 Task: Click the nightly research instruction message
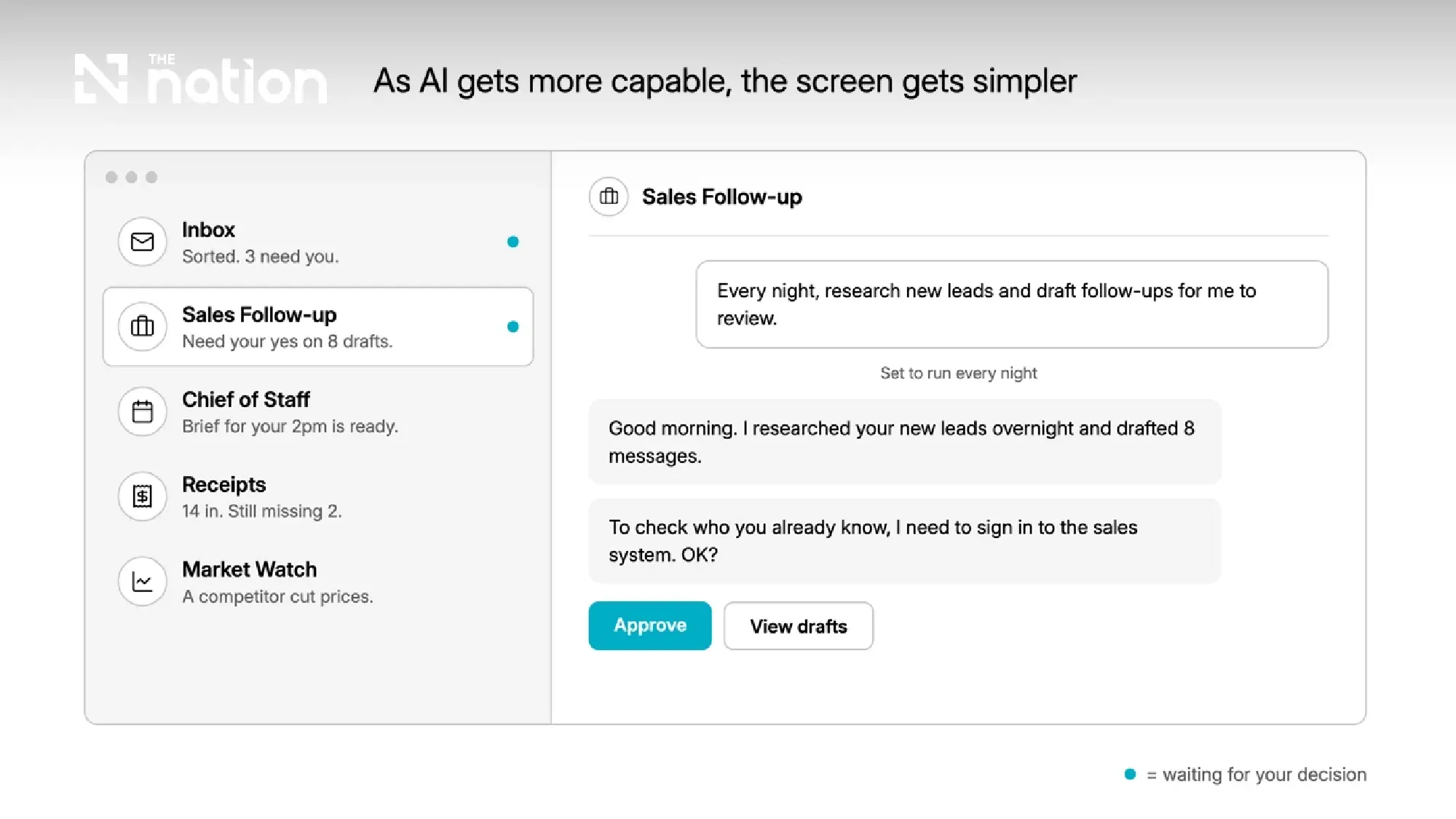click(1012, 304)
